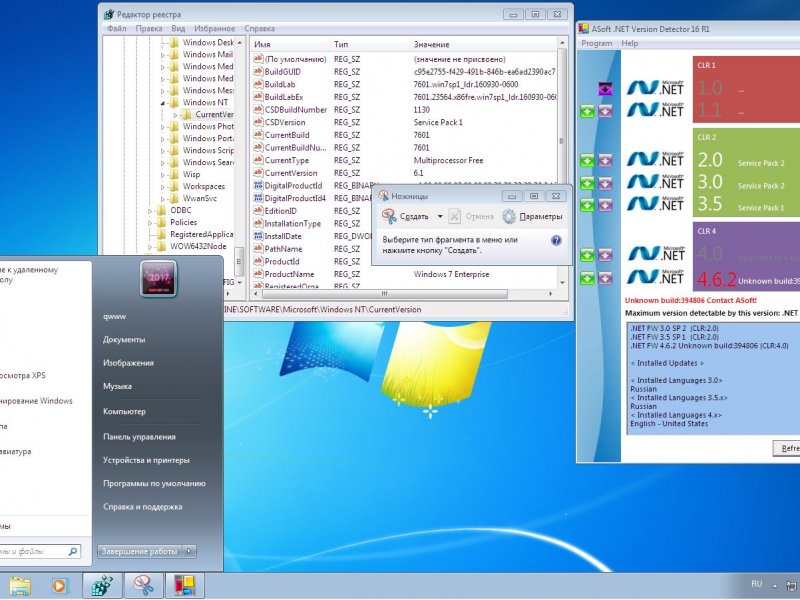Click purple arrow button for .NET 4.6.2
Viewport: 800px width, 600px height.
pyautogui.click(x=605, y=278)
